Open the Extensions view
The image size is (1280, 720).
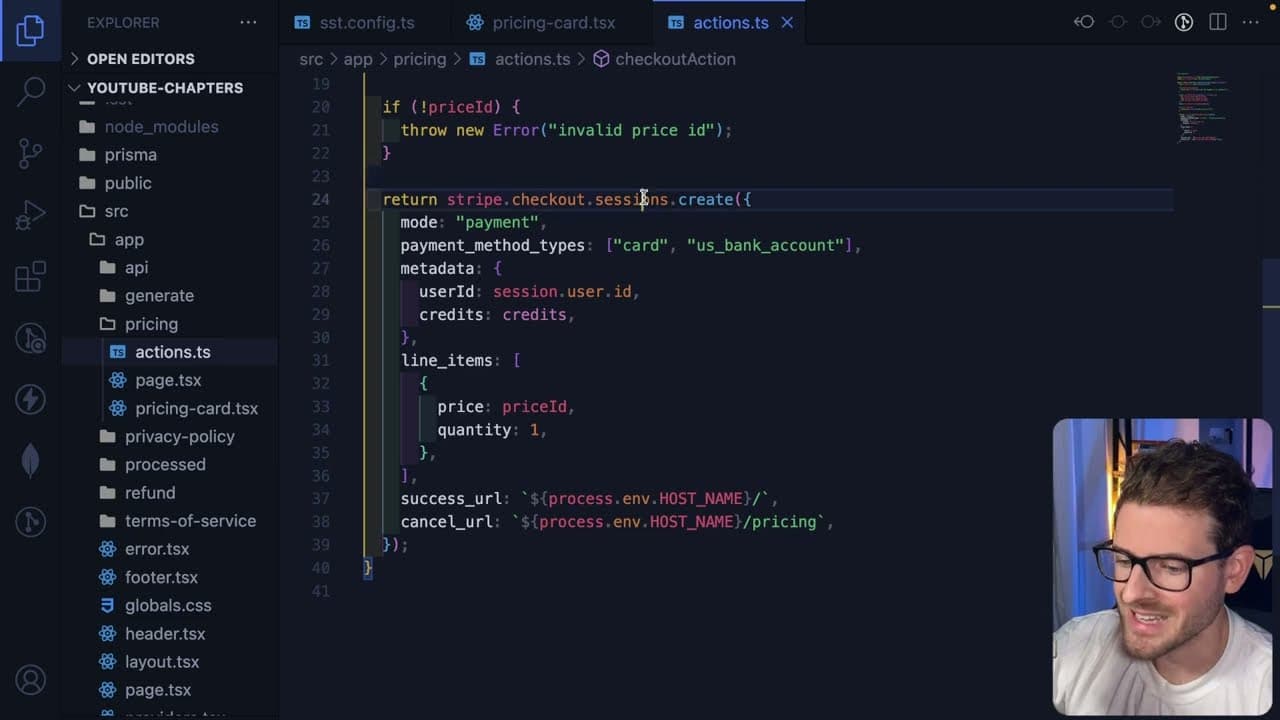(x=30, y=276)
